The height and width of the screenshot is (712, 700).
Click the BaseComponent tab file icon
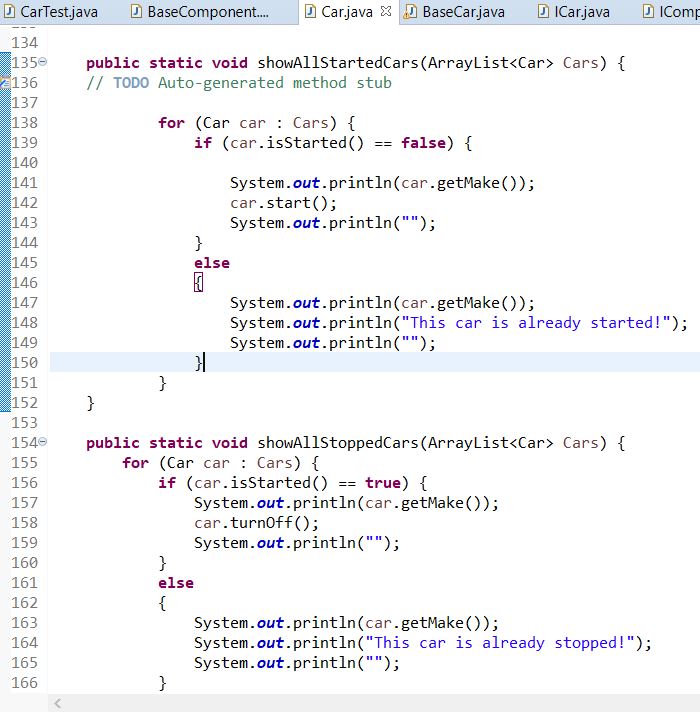pyautogui.click(x=136, y=11)
